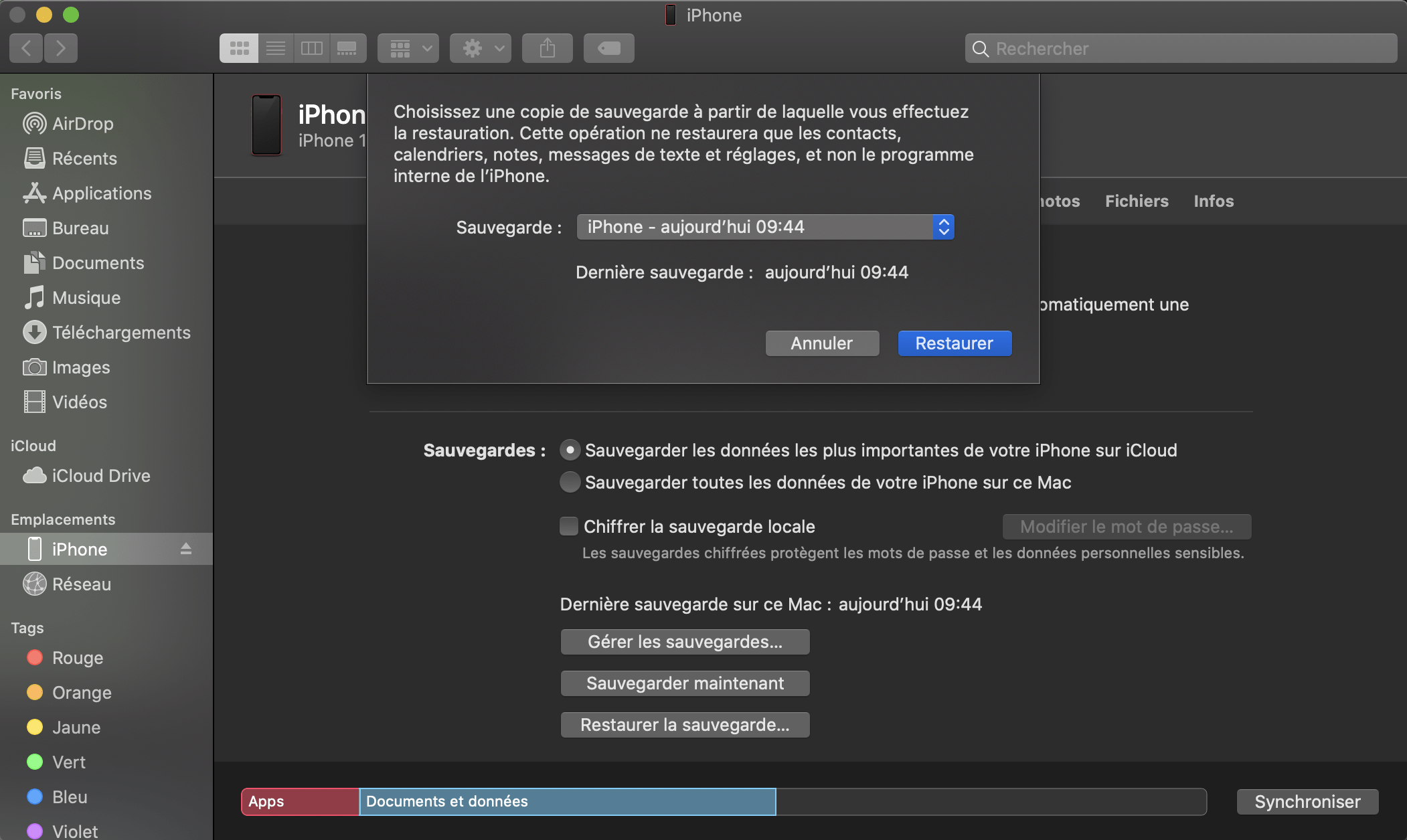
Task: Click the share/export icon in toolbar
Action: (548, 47)
